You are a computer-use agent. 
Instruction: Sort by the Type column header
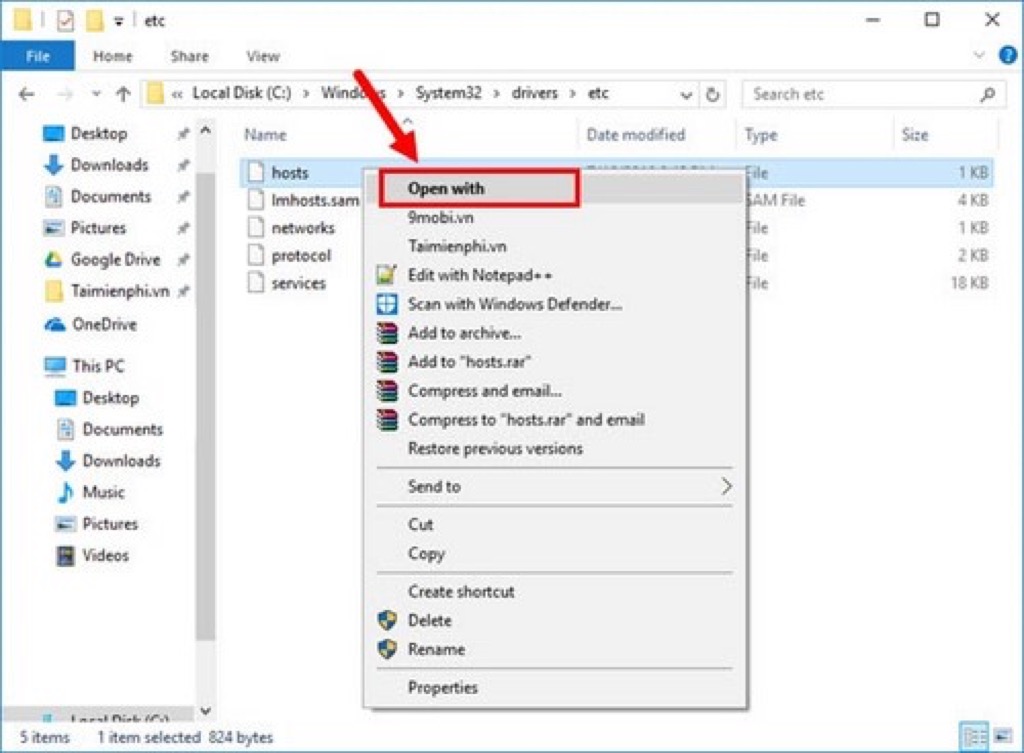tap(761, 135)
